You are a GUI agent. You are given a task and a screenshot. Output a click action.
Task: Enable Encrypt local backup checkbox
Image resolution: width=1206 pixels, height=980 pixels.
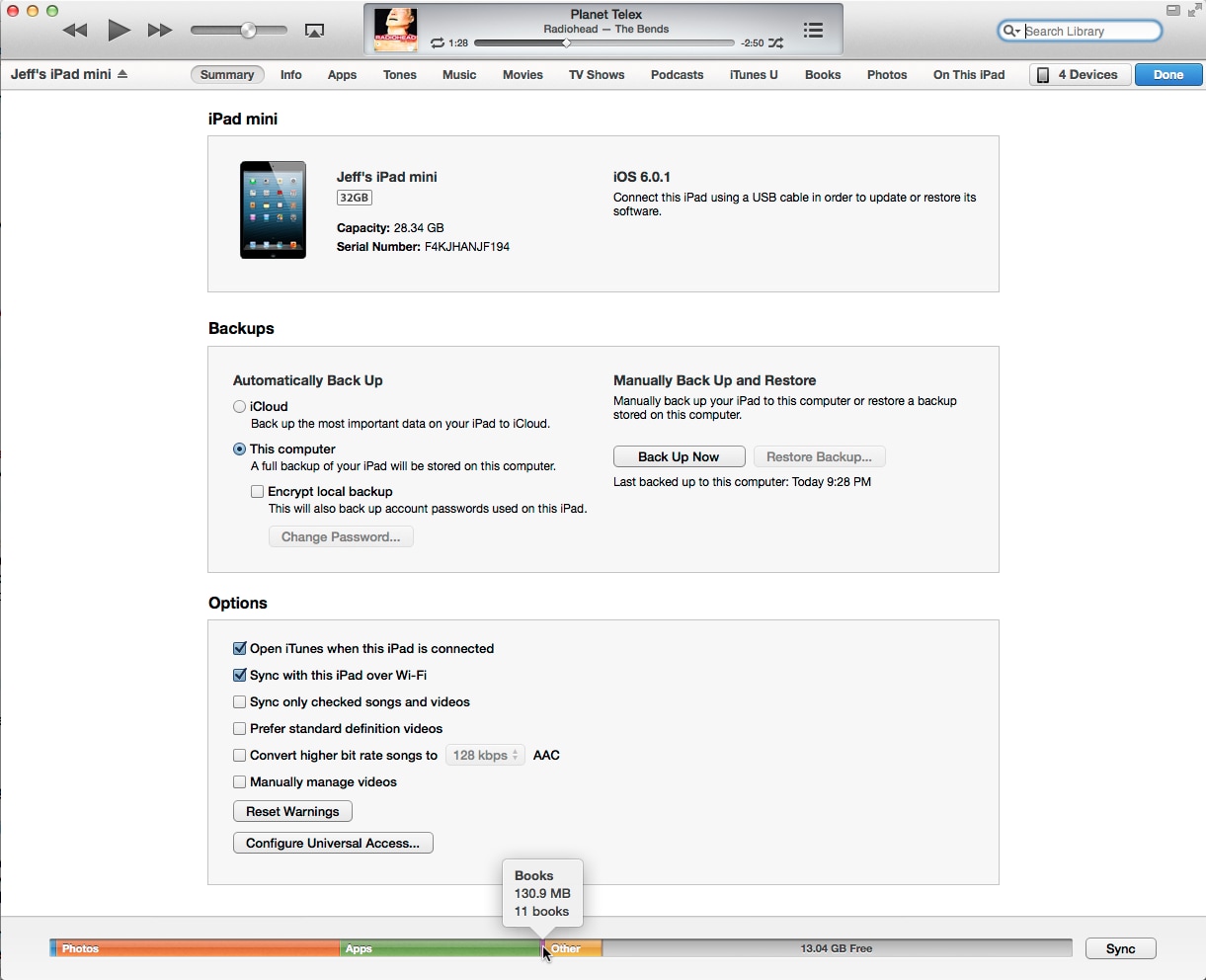pos(257,491)
